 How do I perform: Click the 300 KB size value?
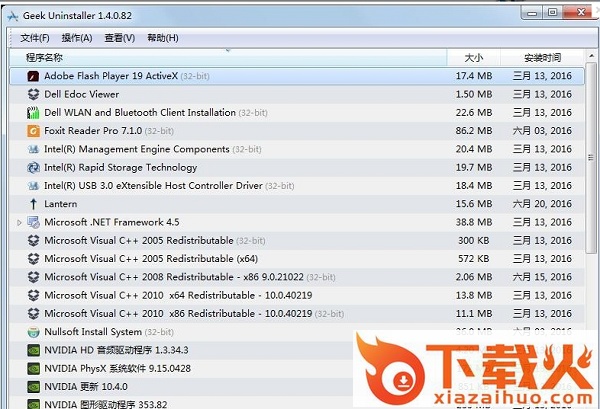tap(474, 241)
